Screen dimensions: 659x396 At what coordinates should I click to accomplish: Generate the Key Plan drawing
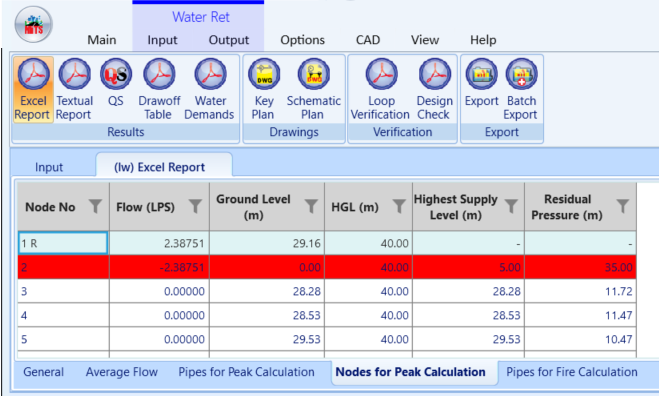[x=264, y=90]
